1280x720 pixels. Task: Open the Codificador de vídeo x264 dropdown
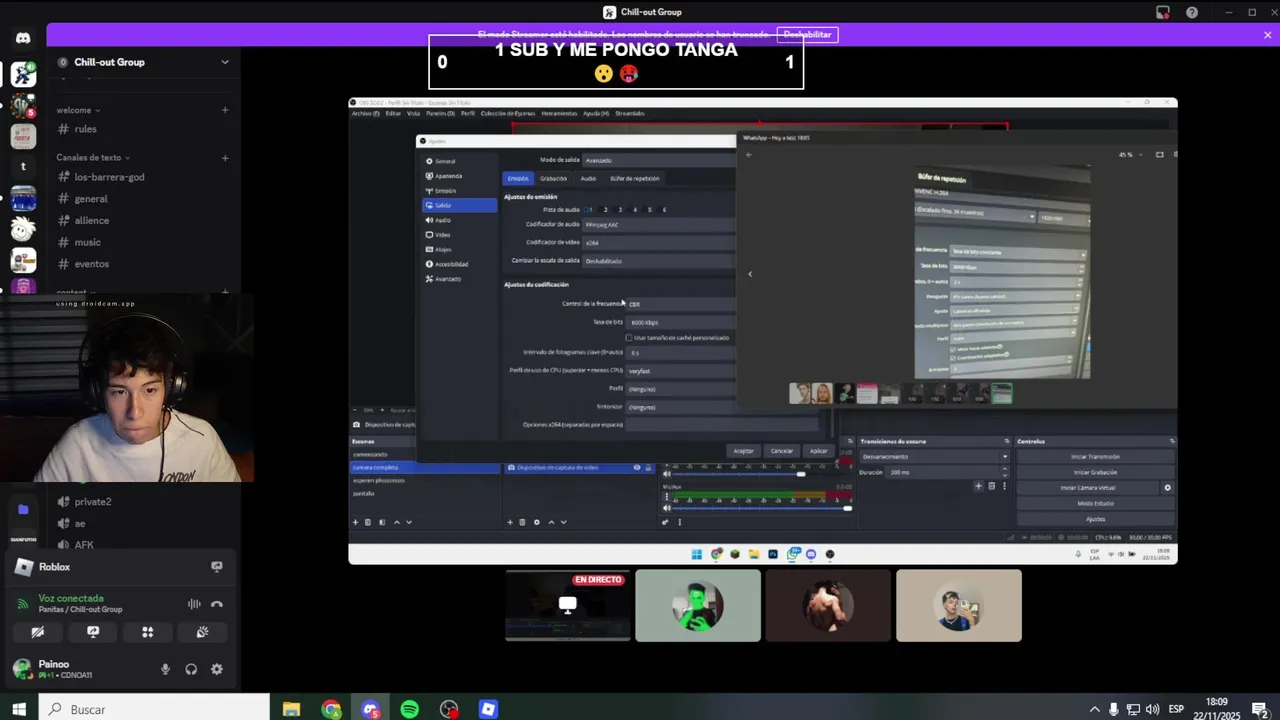[x=659, y=242]
